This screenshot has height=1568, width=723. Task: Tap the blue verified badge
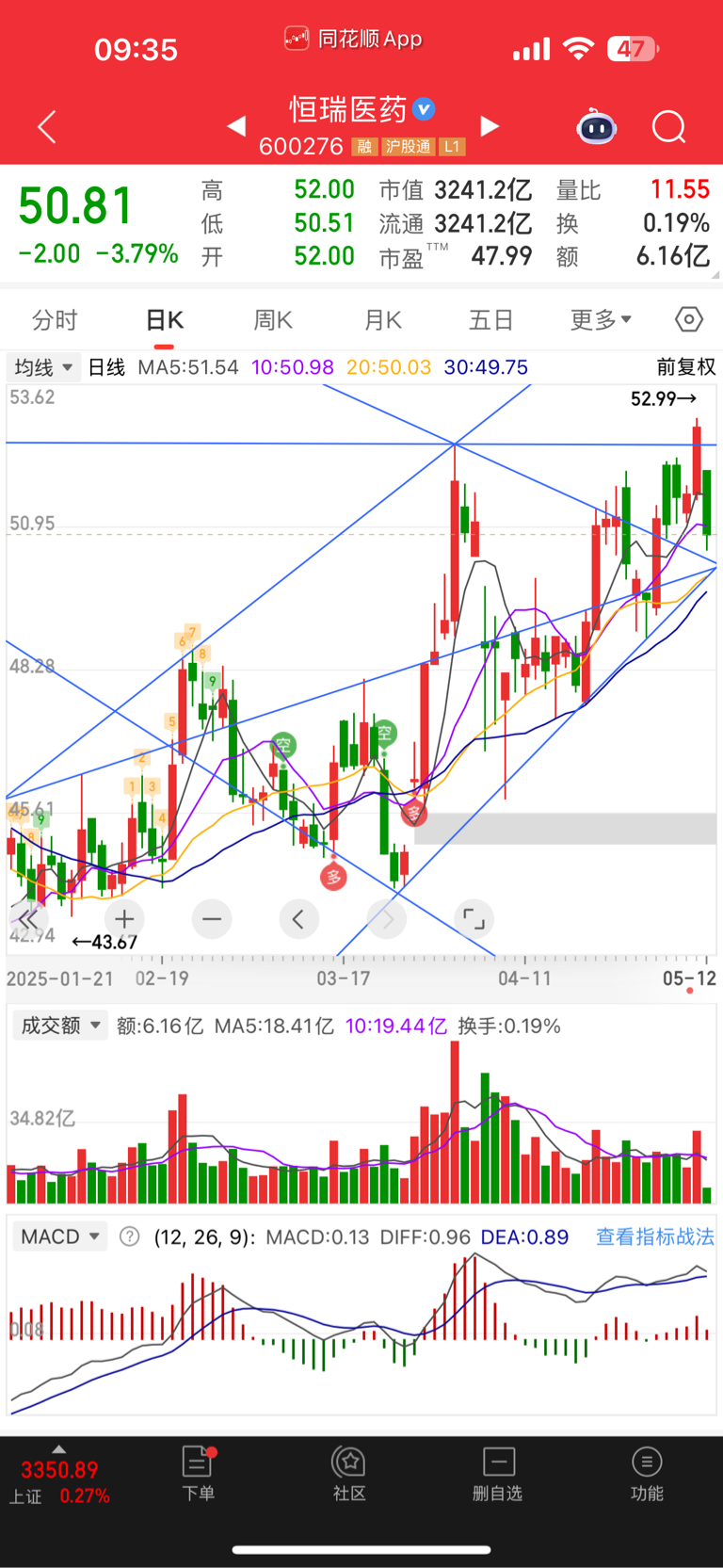[425, 109]
